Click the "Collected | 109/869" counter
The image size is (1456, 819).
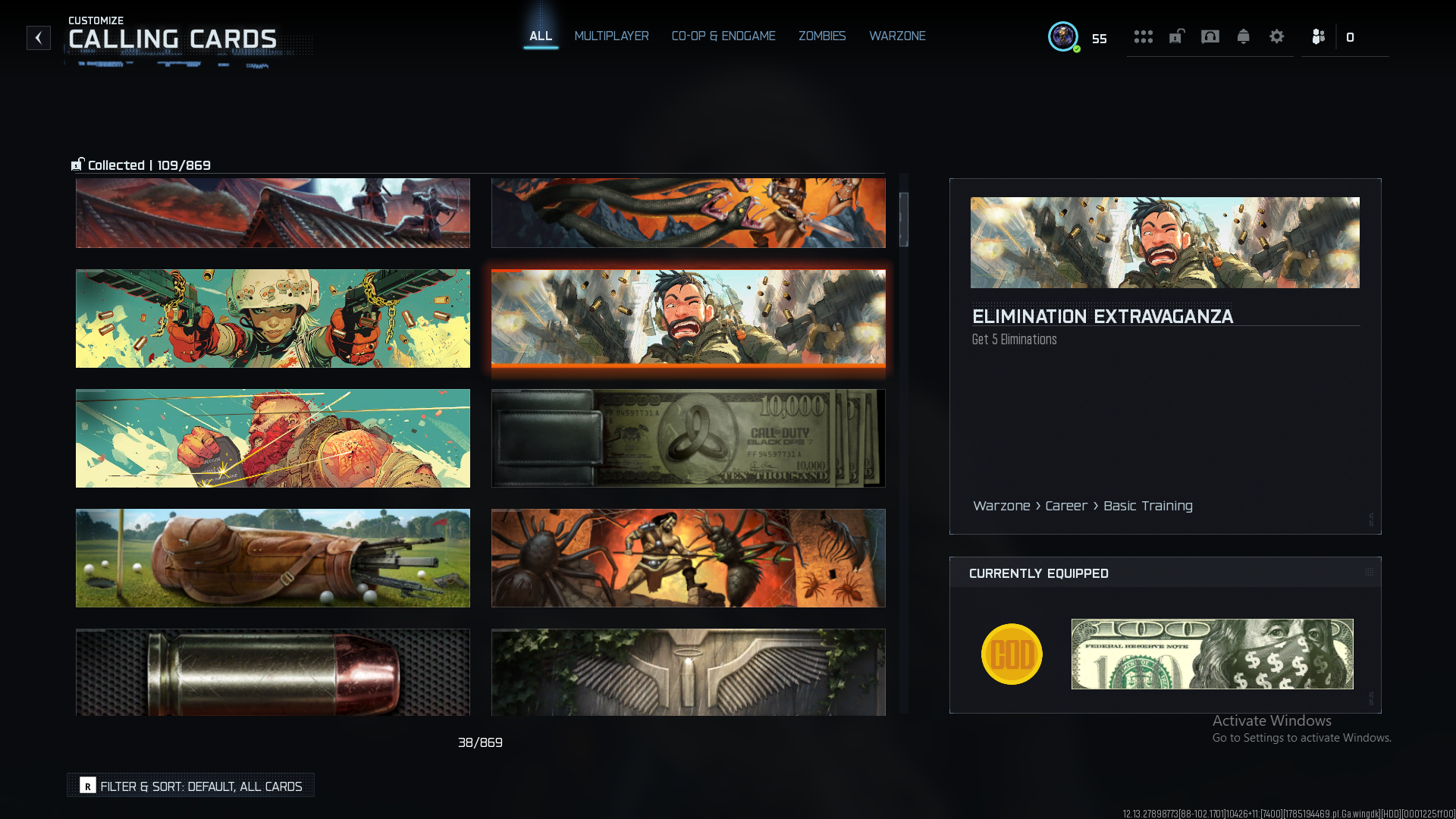pos(149,165)
